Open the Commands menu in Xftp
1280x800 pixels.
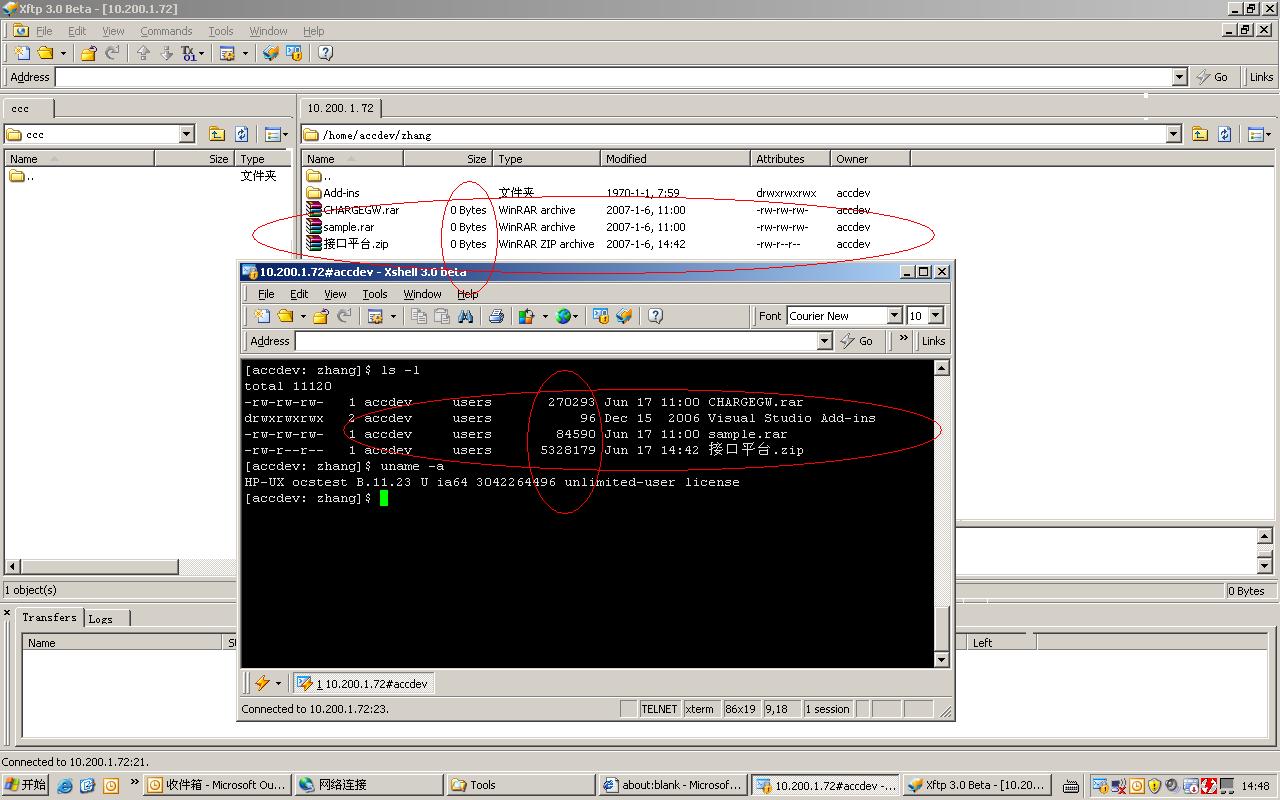[166, 31]
